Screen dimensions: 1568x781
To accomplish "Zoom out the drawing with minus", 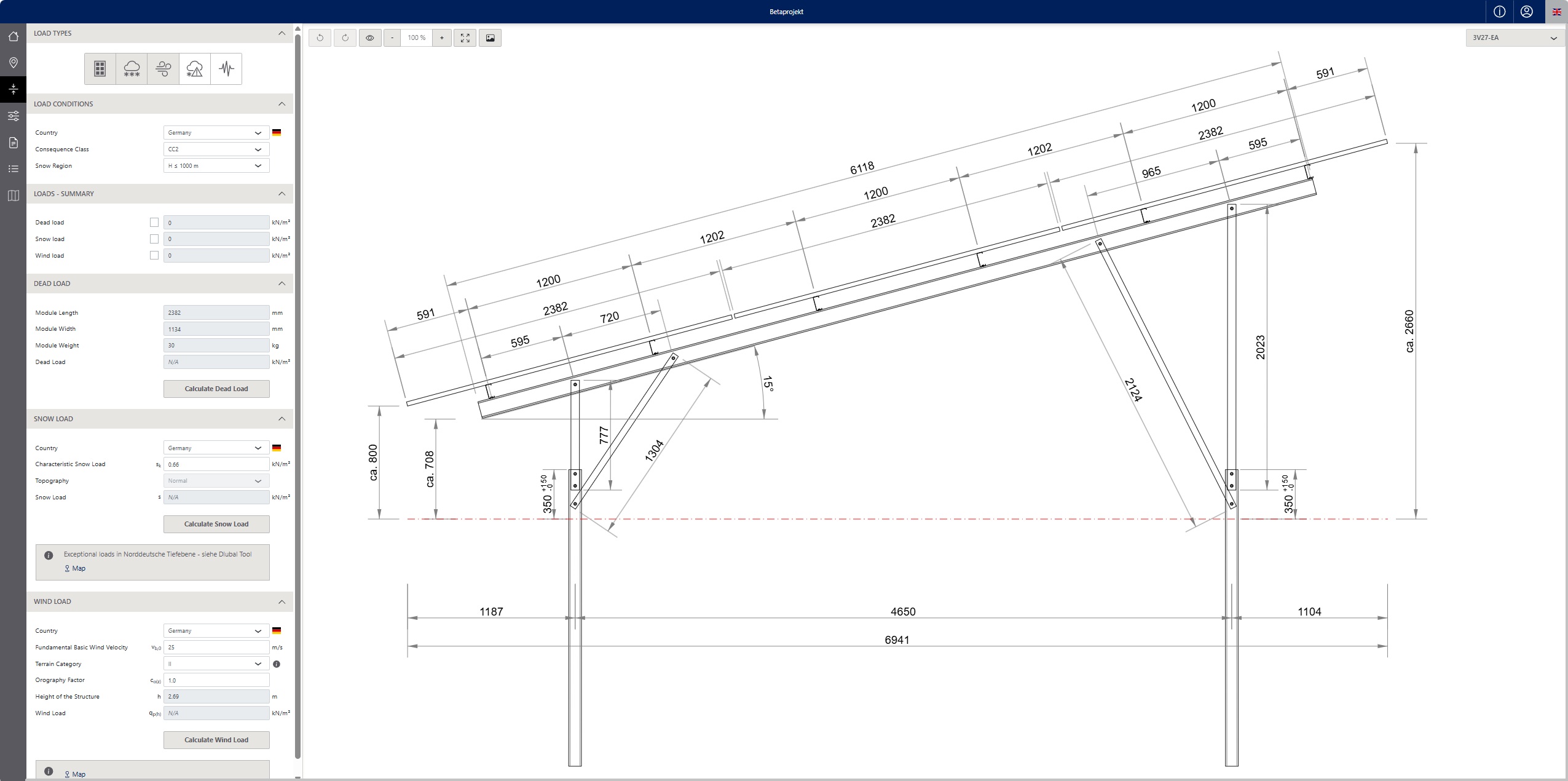I will [x=392, y=38].
